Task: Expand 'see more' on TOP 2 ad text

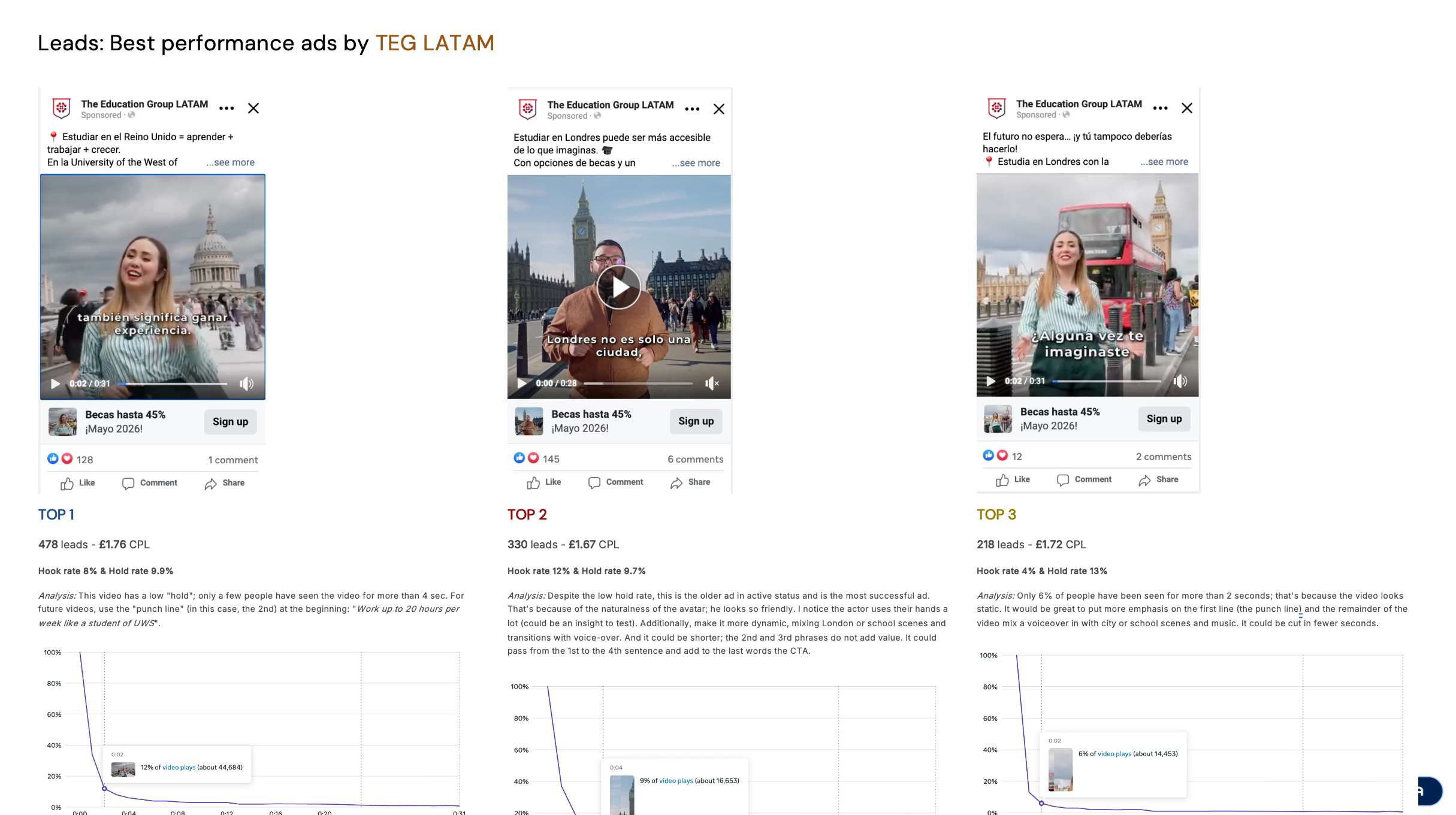Action: click(696, 163)
